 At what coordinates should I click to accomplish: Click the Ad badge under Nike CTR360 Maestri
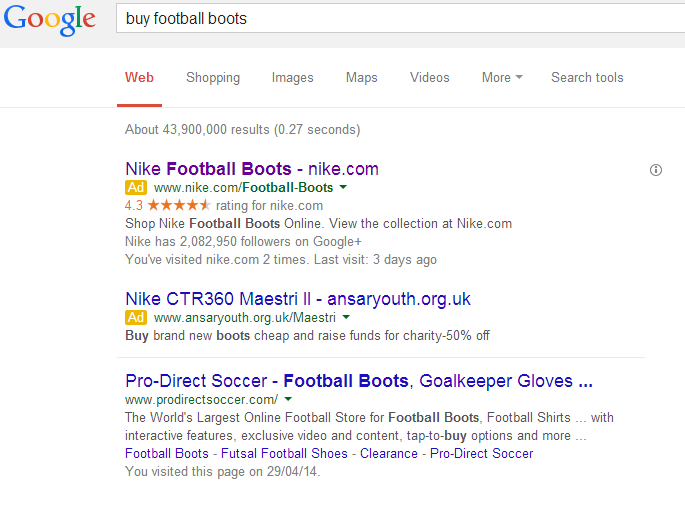click(136, 317)
